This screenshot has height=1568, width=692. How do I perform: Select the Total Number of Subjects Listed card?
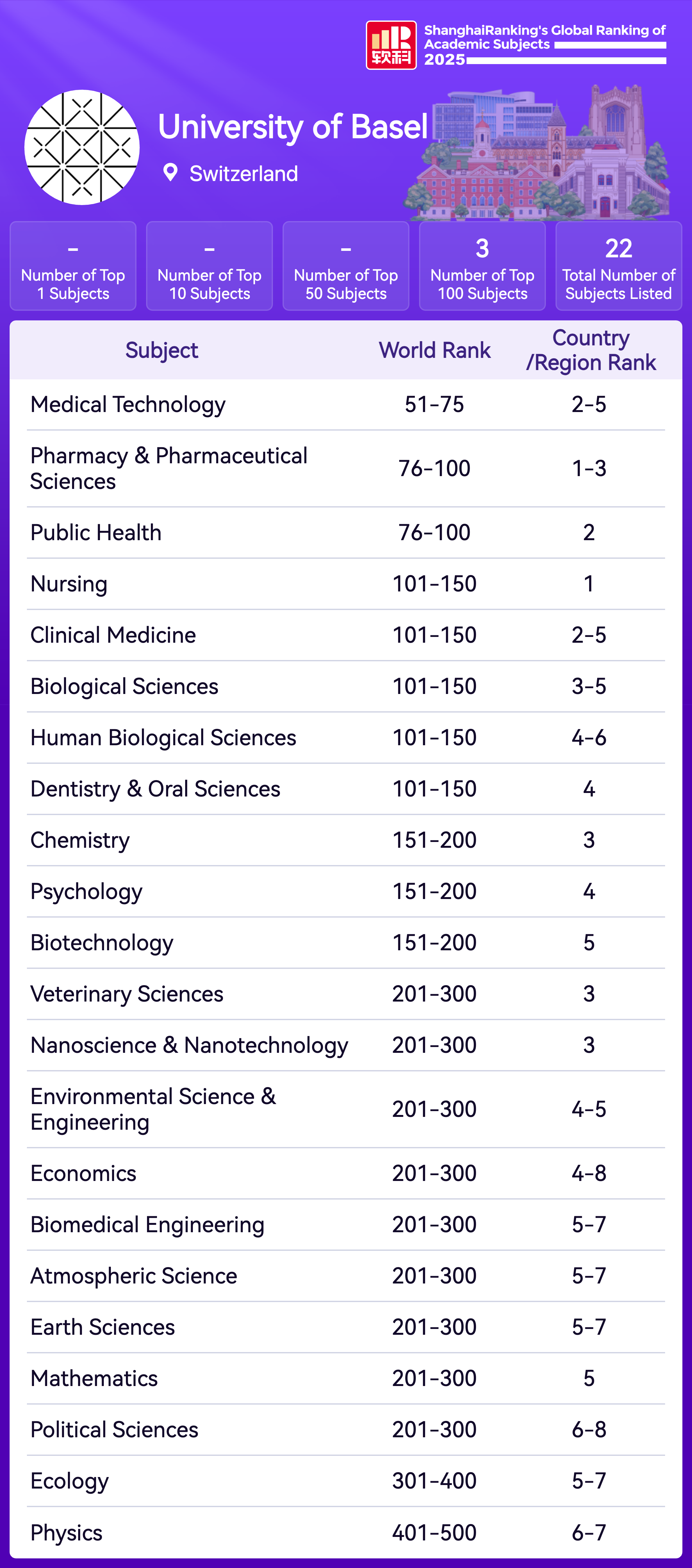pyautogui.click(x=618, y=266)
